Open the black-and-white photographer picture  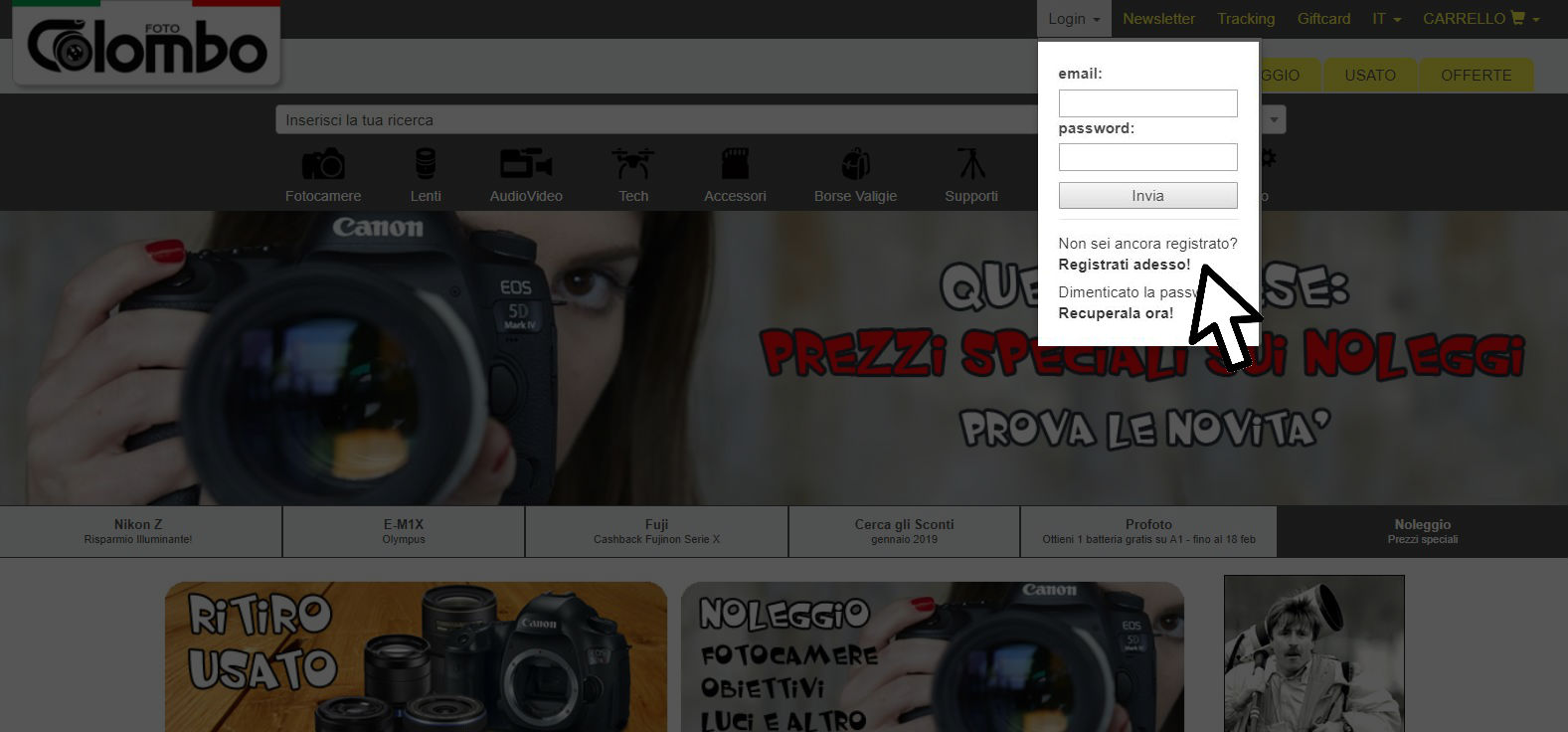(x=1314, y=653)
